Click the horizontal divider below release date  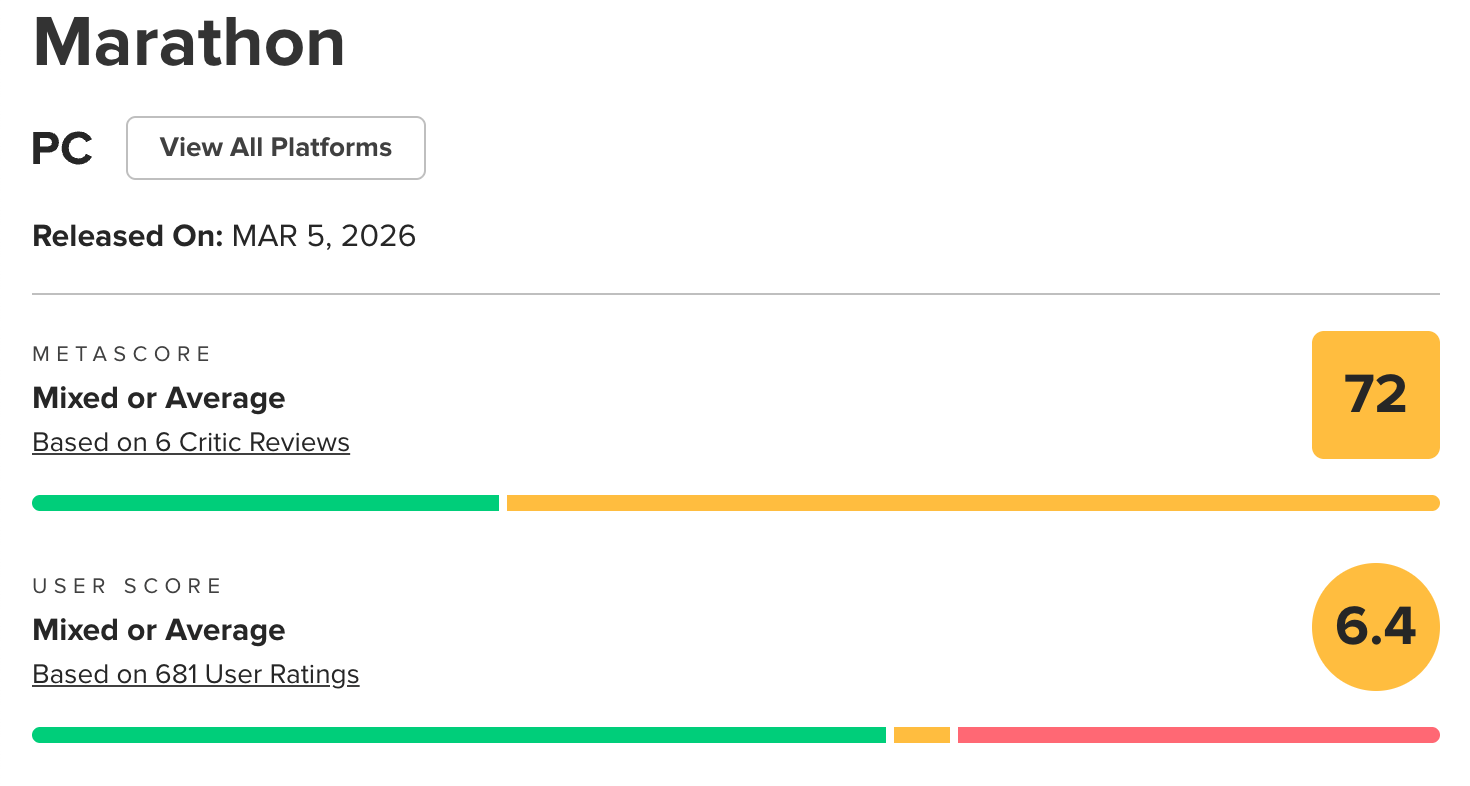[x=735, y=294]
